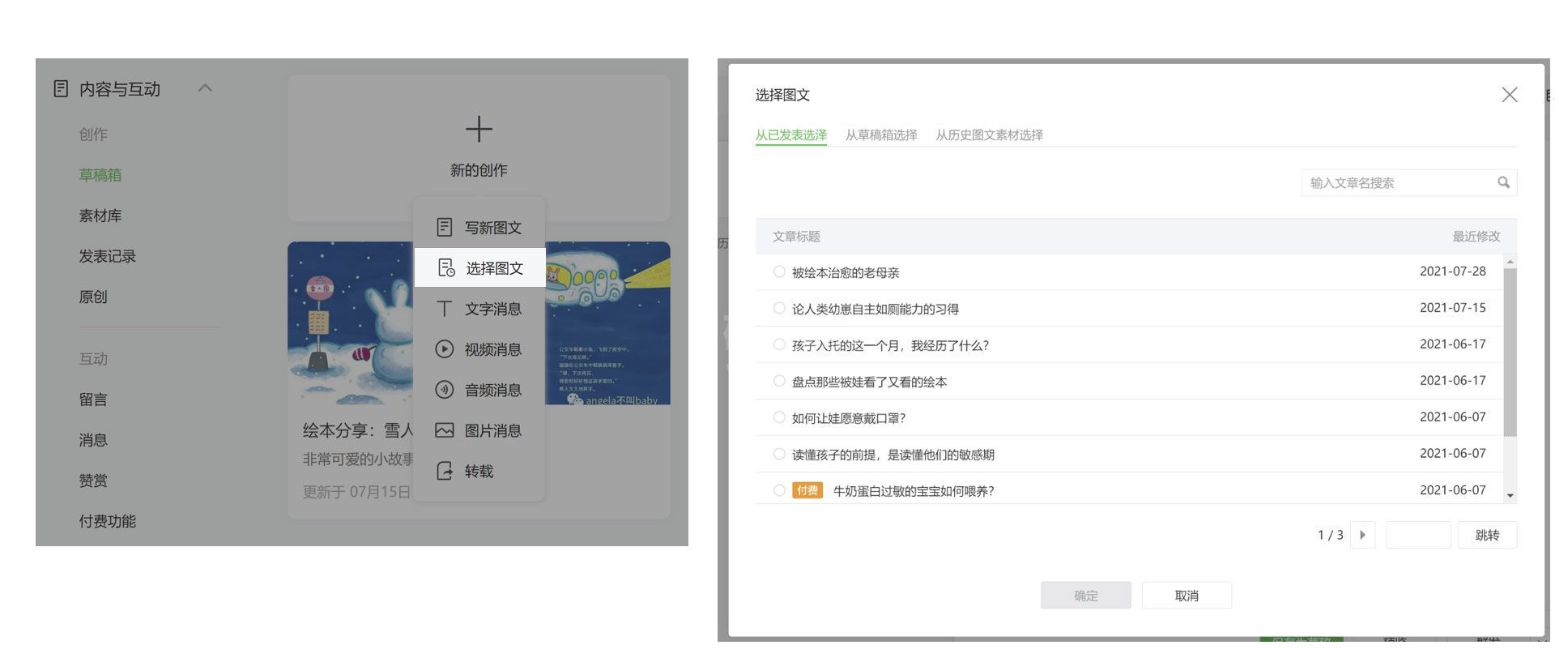Go to next page with arrow button
The height and width of the screenshot is (658, 1568).
[x=1362, y=535]
